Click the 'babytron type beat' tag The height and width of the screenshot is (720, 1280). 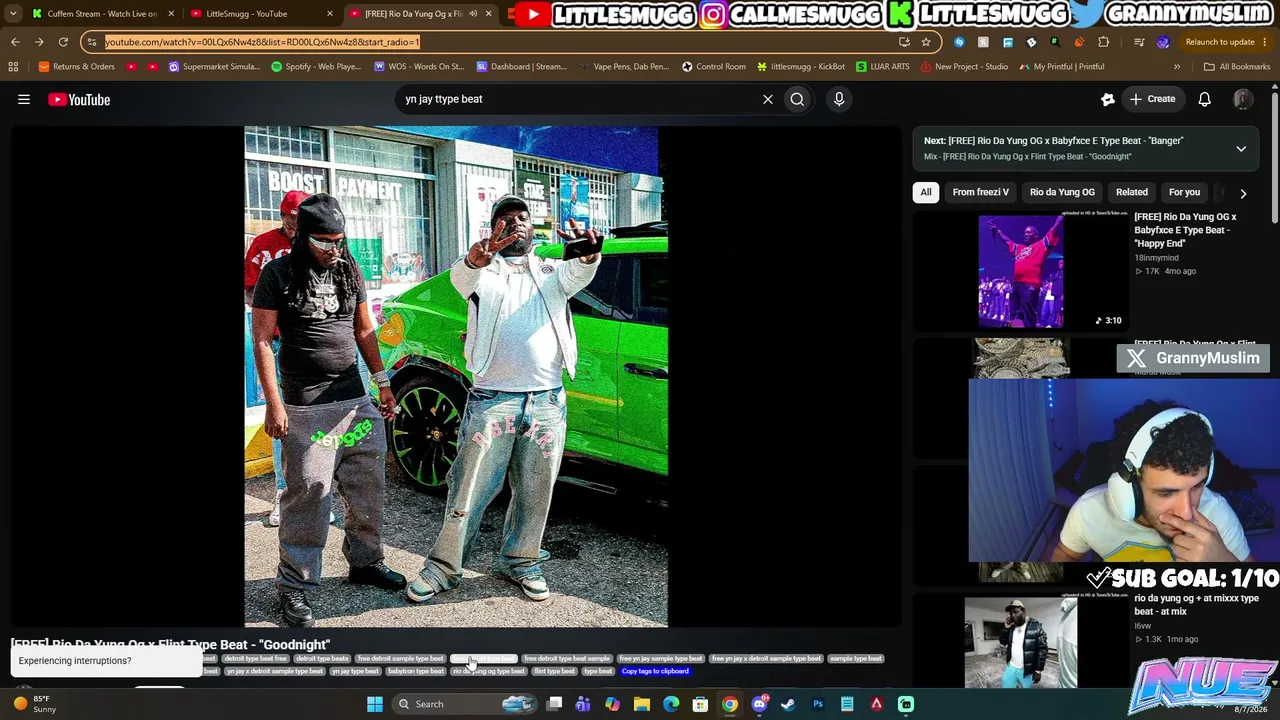click(416, 671)
